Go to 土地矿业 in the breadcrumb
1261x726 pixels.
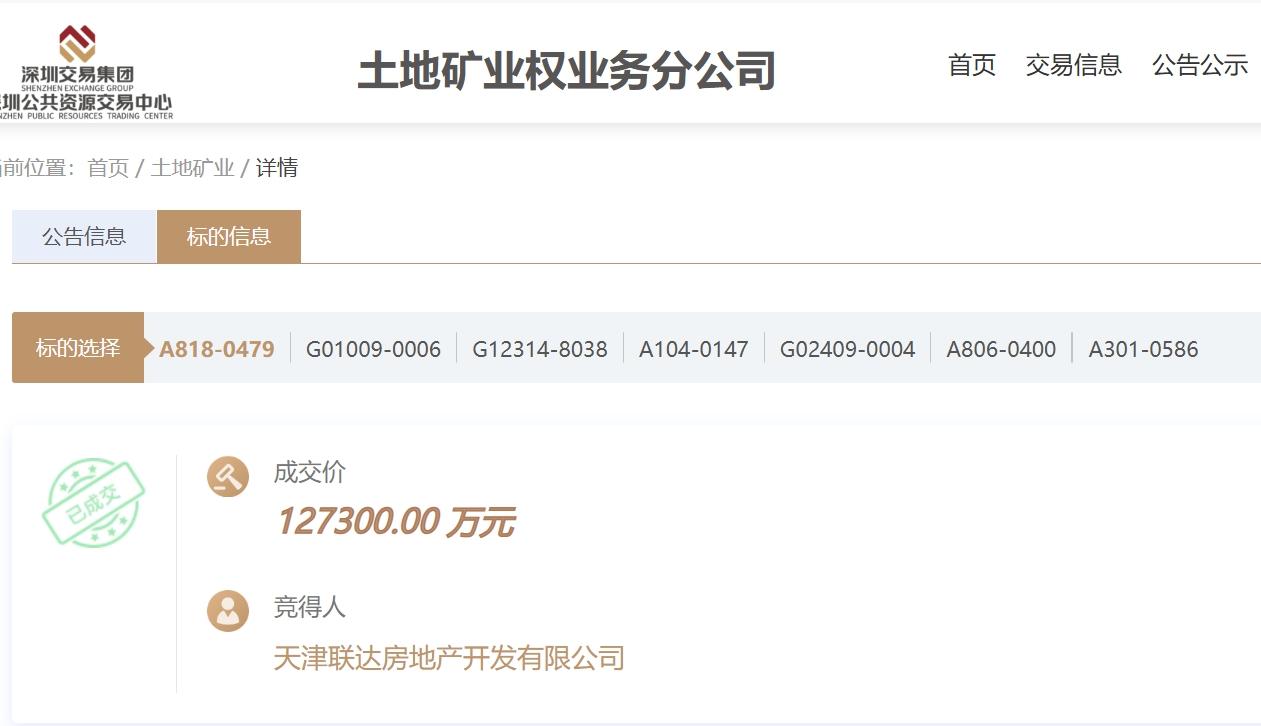coord(192,168)
